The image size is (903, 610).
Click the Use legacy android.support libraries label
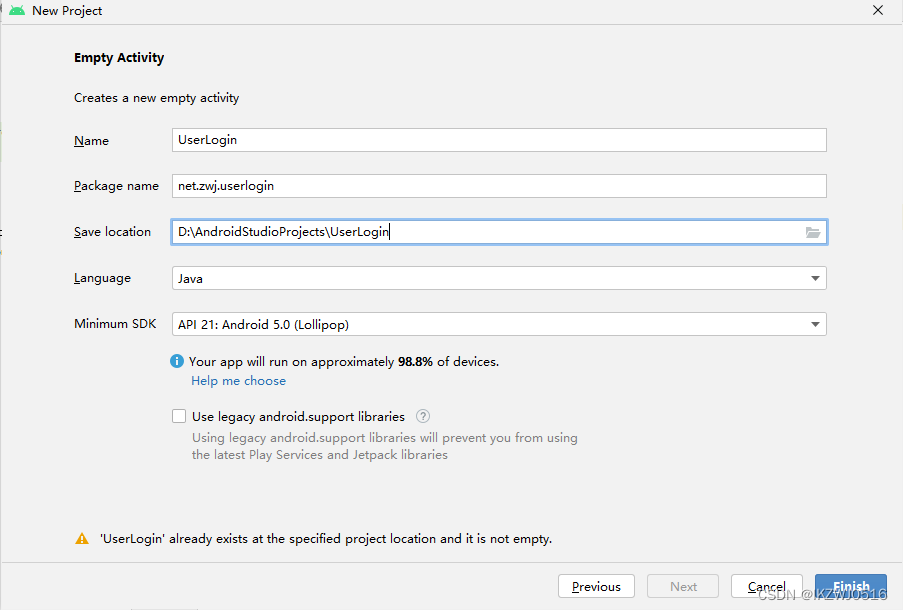click(x=298, y=416)
